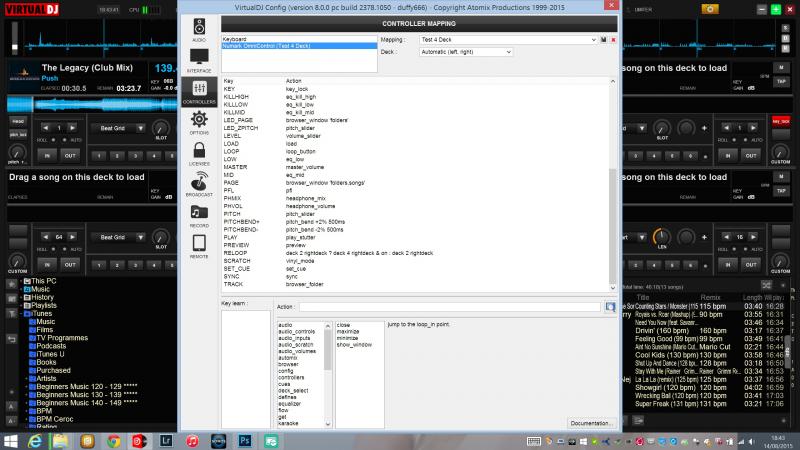
Task: Click the action browse icon beside Action field
Action: click(610, 307)
